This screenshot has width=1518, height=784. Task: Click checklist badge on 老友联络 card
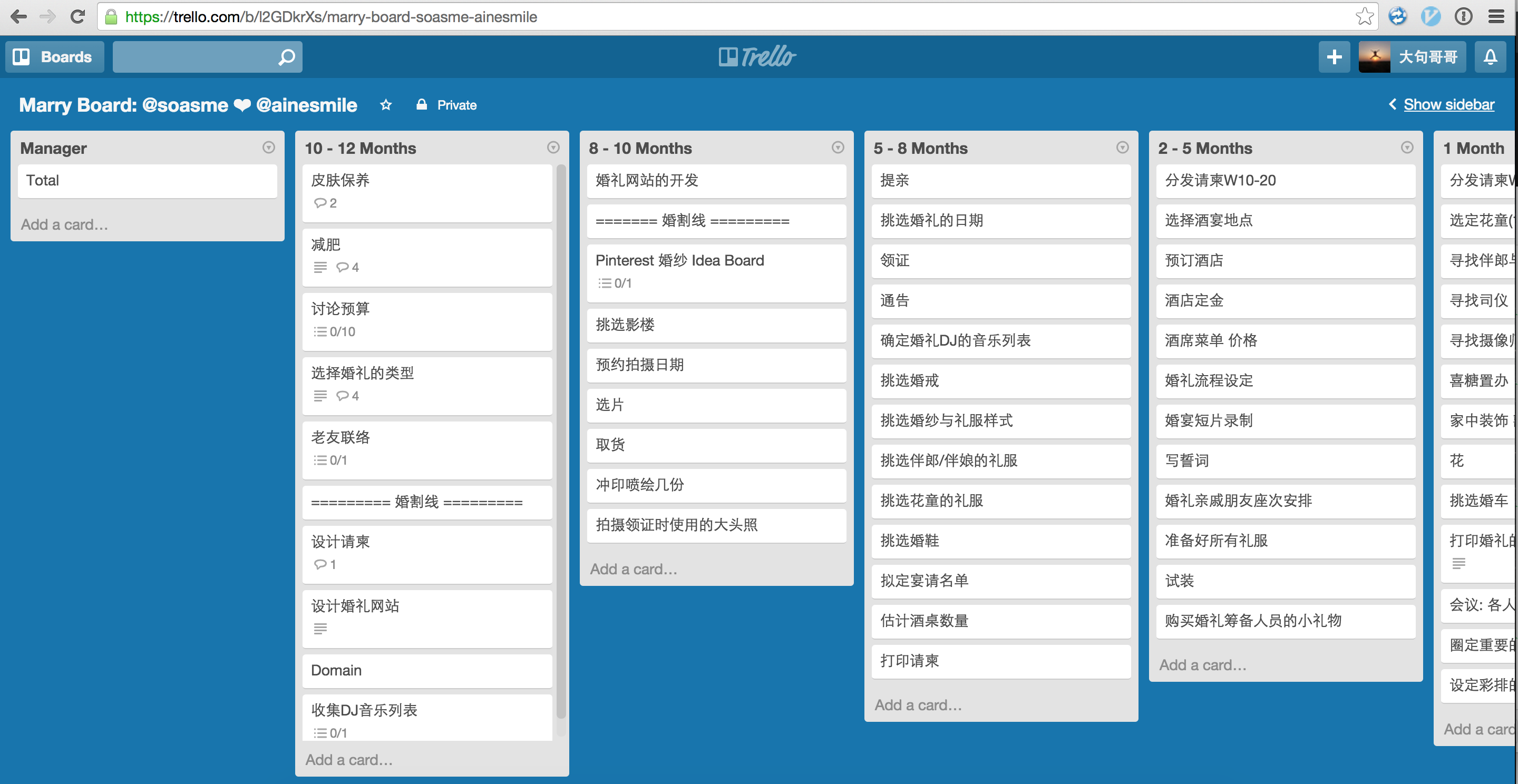coord(330,460)
